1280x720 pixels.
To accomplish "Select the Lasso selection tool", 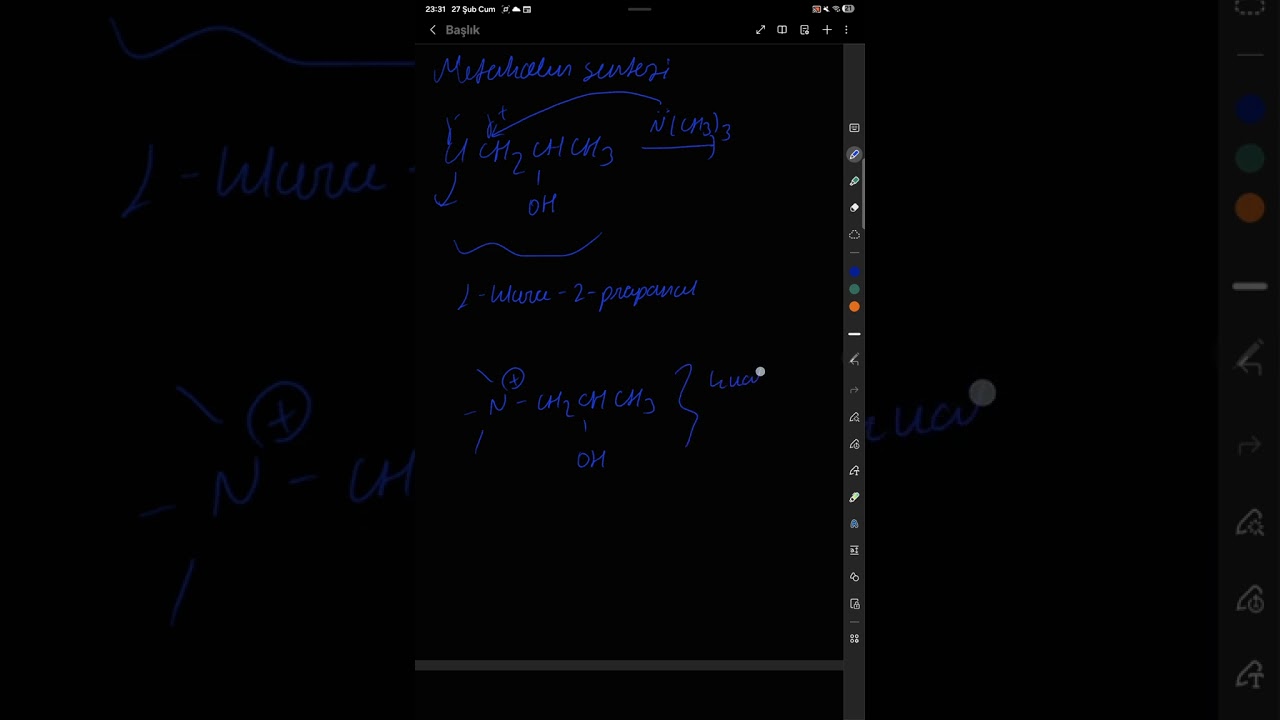I will (x=854, y=234).
